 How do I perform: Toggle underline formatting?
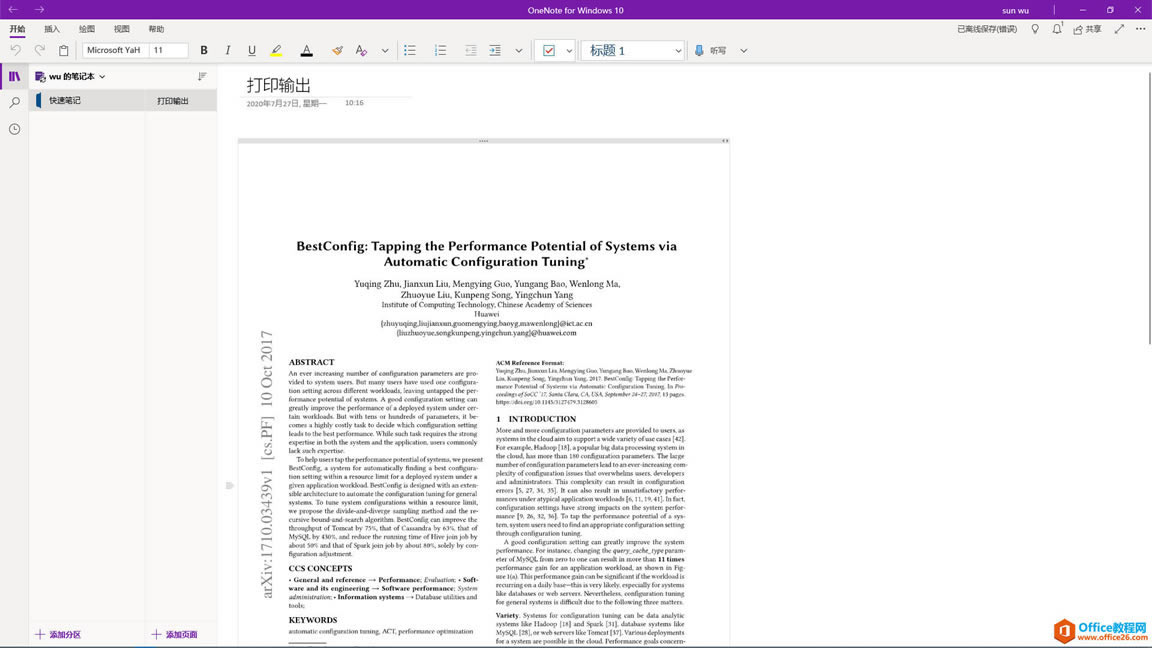pos(251,49)
